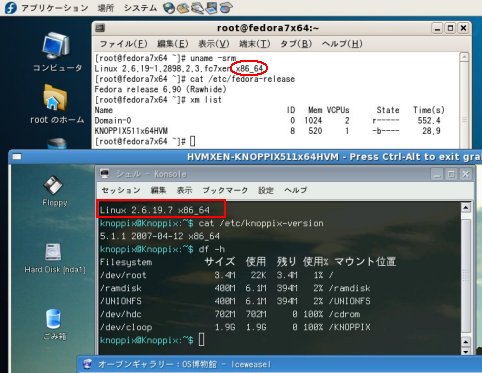Open the アプリケーション menu in the top panel

click(55, 8)
